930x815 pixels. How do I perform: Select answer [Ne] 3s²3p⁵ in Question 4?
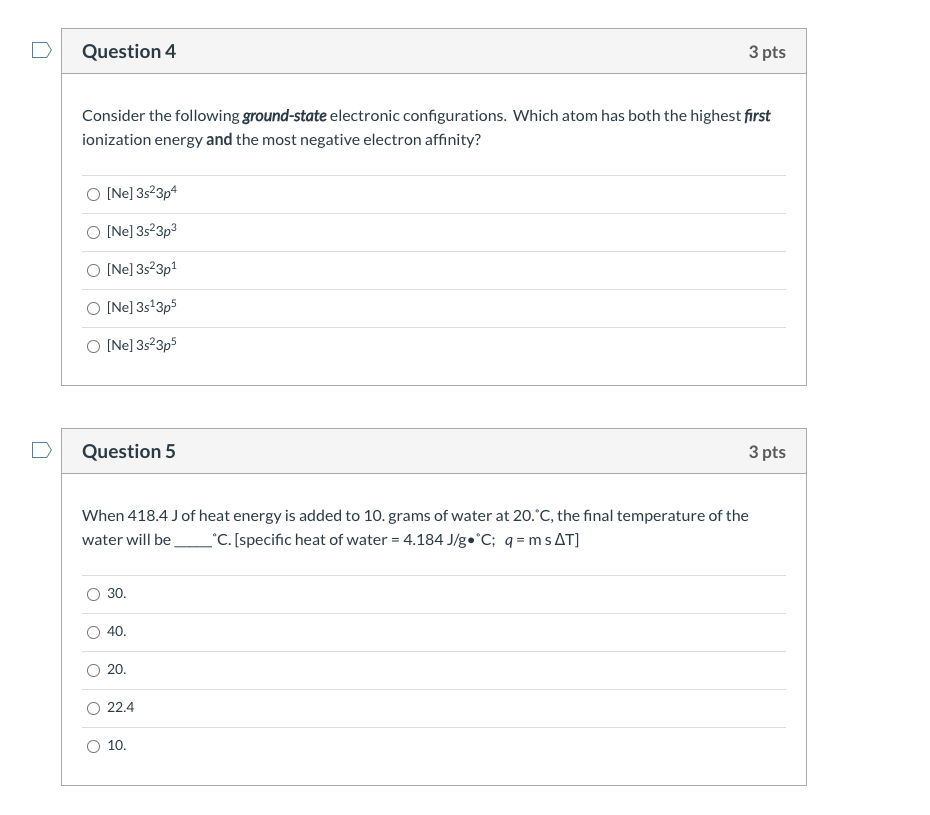[93, 346]
